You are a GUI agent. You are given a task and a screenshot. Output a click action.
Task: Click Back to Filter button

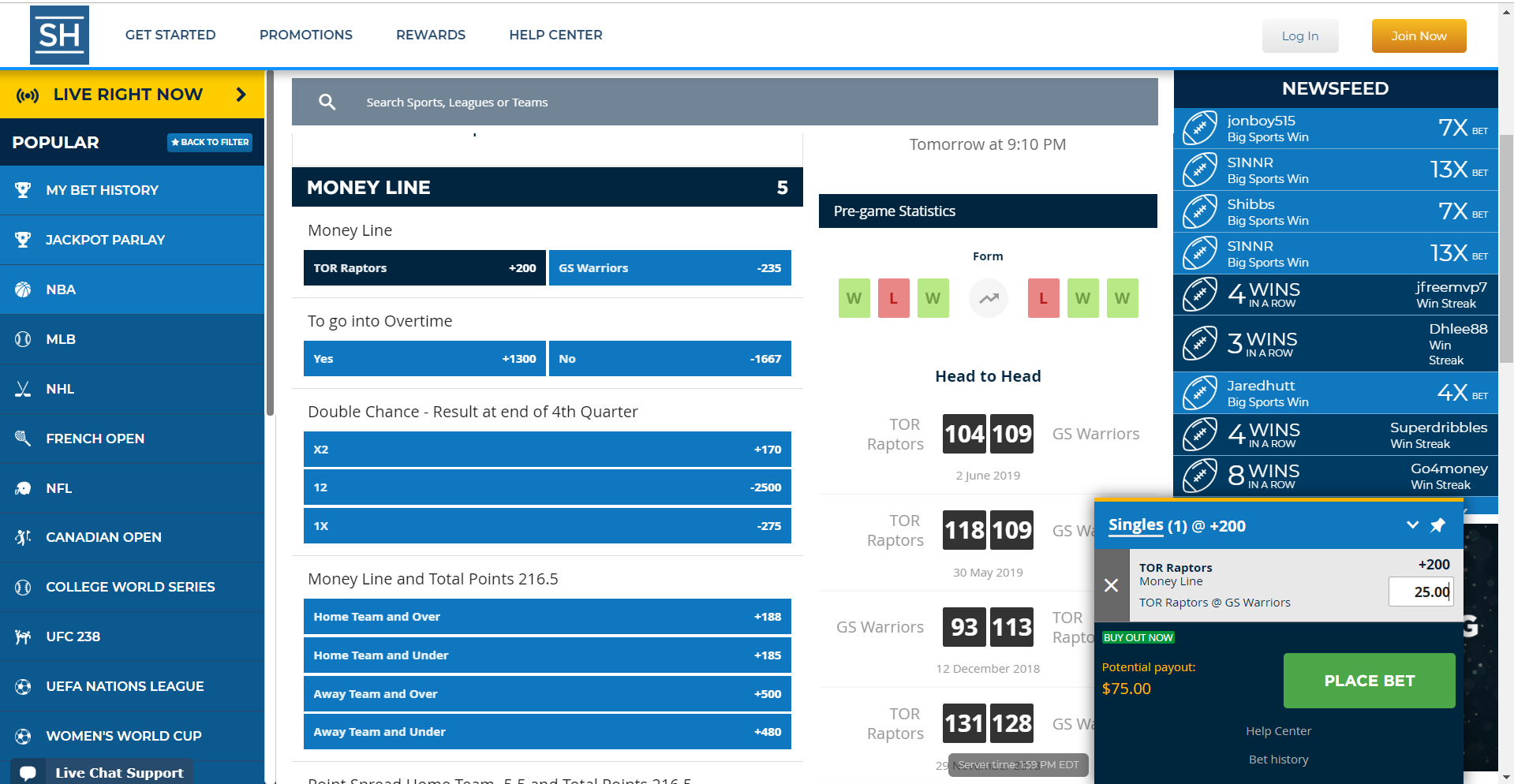210,142
